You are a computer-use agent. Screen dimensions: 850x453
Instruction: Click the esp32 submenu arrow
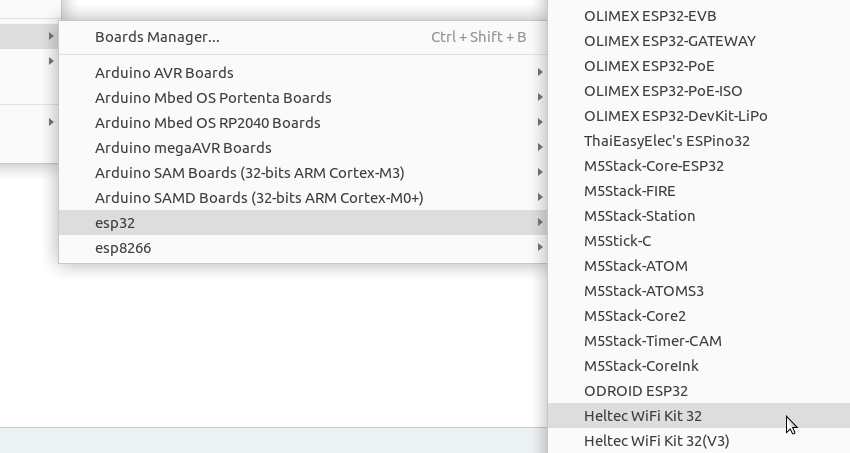pos(540,222)
